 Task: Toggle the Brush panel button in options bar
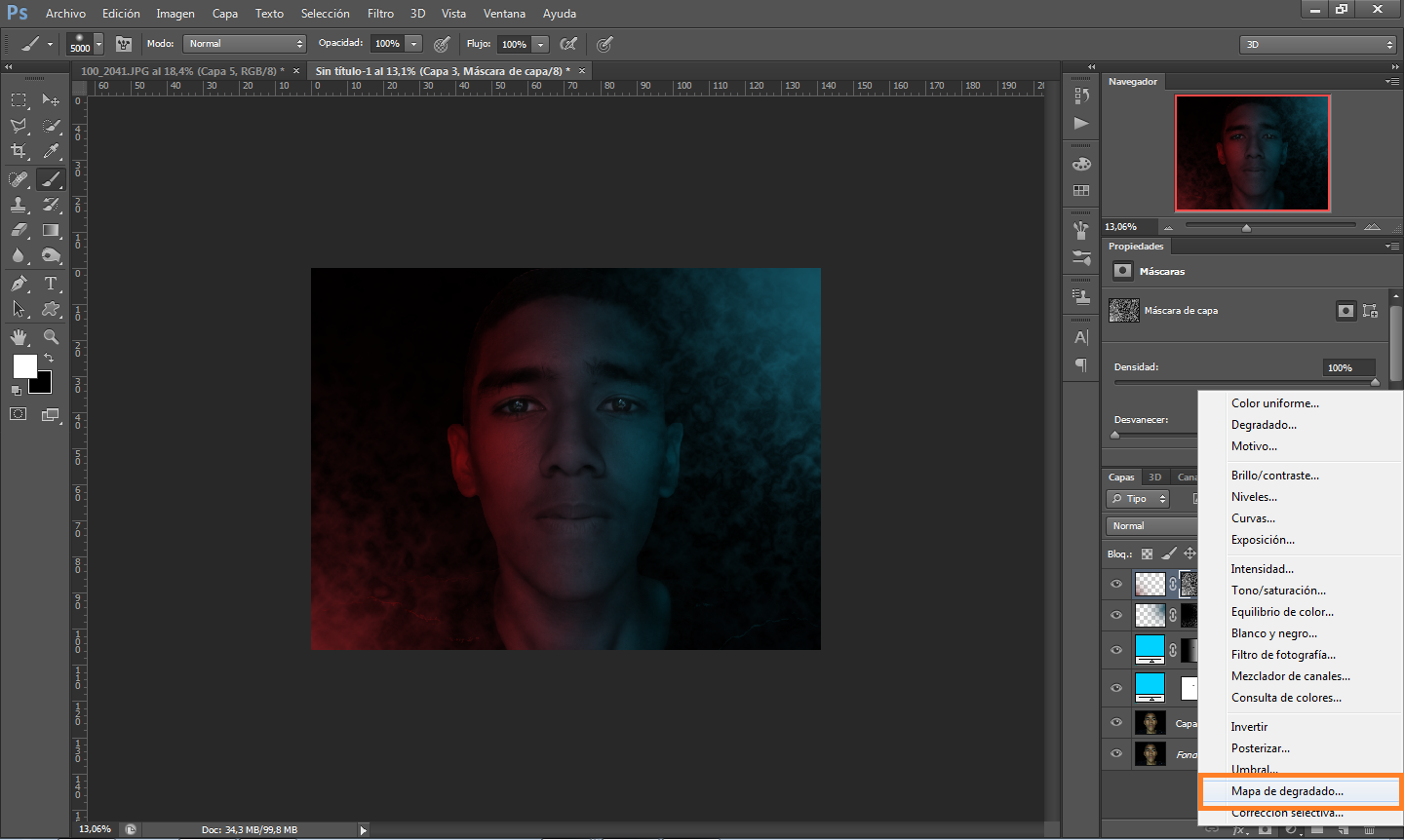coord(124,44)
